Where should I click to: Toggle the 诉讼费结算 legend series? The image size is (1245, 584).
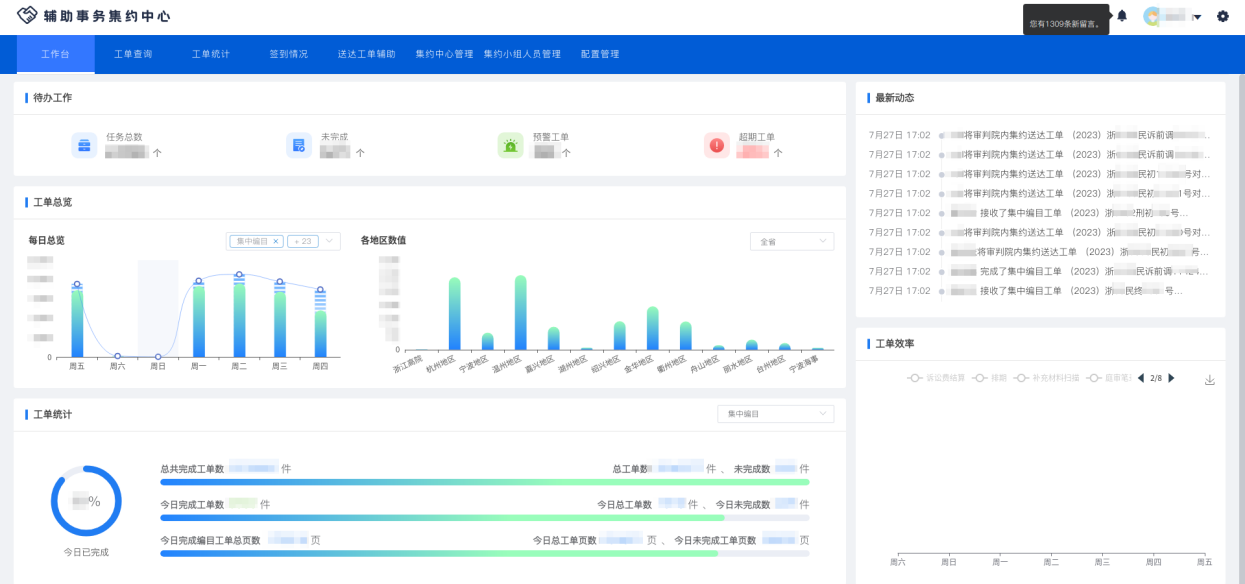pos(936,378)
